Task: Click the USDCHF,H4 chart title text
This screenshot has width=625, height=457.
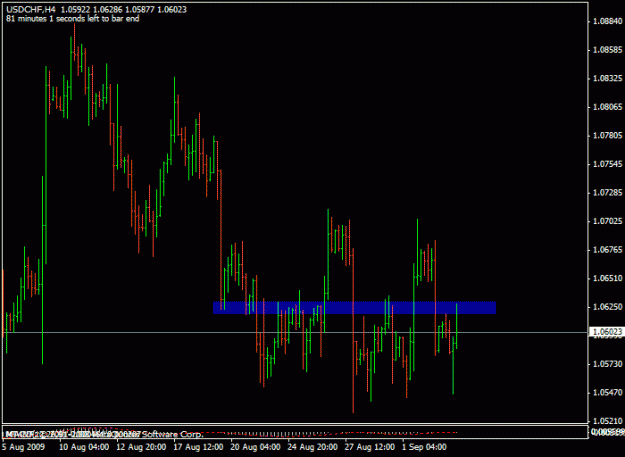Action: point(31,9)
